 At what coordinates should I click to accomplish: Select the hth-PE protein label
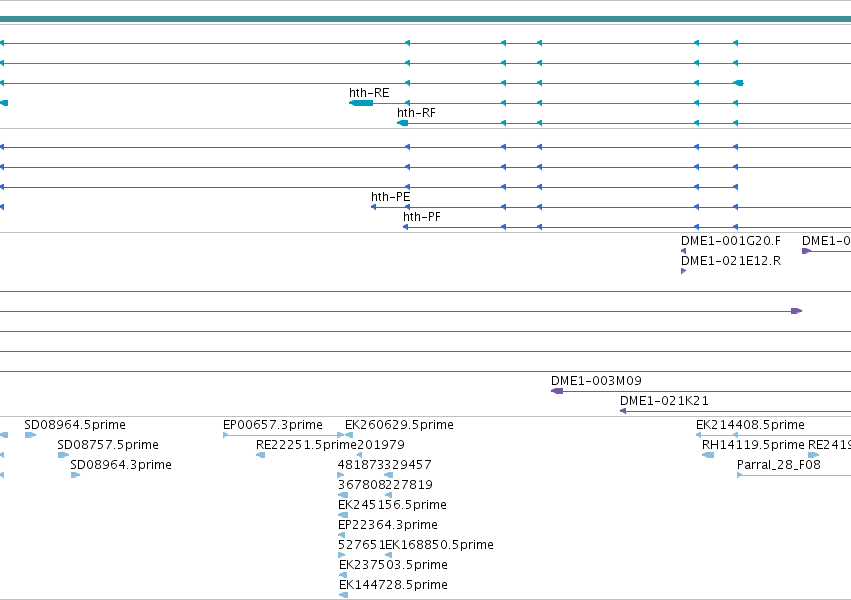pyautogui.click(x=391, y=197)
